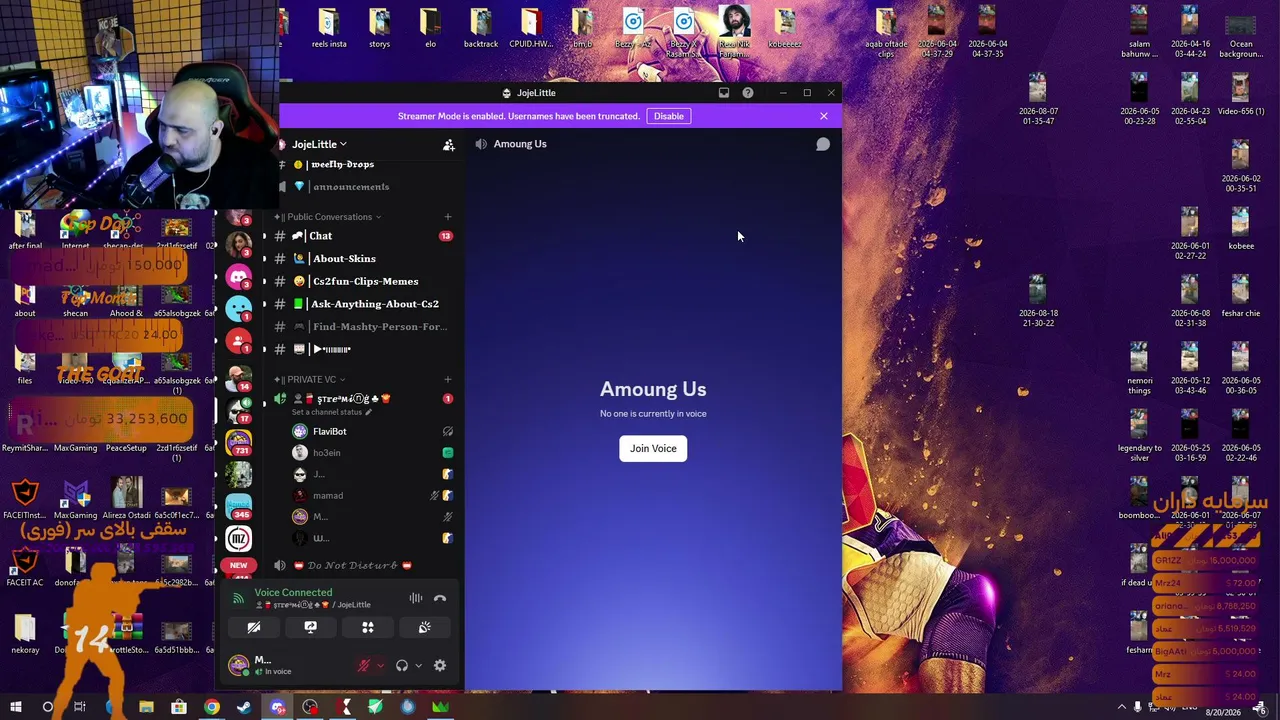
Task: Dismiss the Streamer Mode banner
Action: [824, 116]
